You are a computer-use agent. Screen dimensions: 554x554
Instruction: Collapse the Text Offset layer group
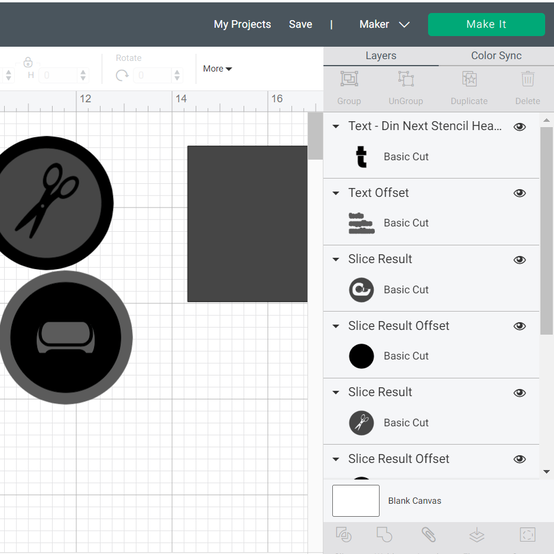point(336,193)
